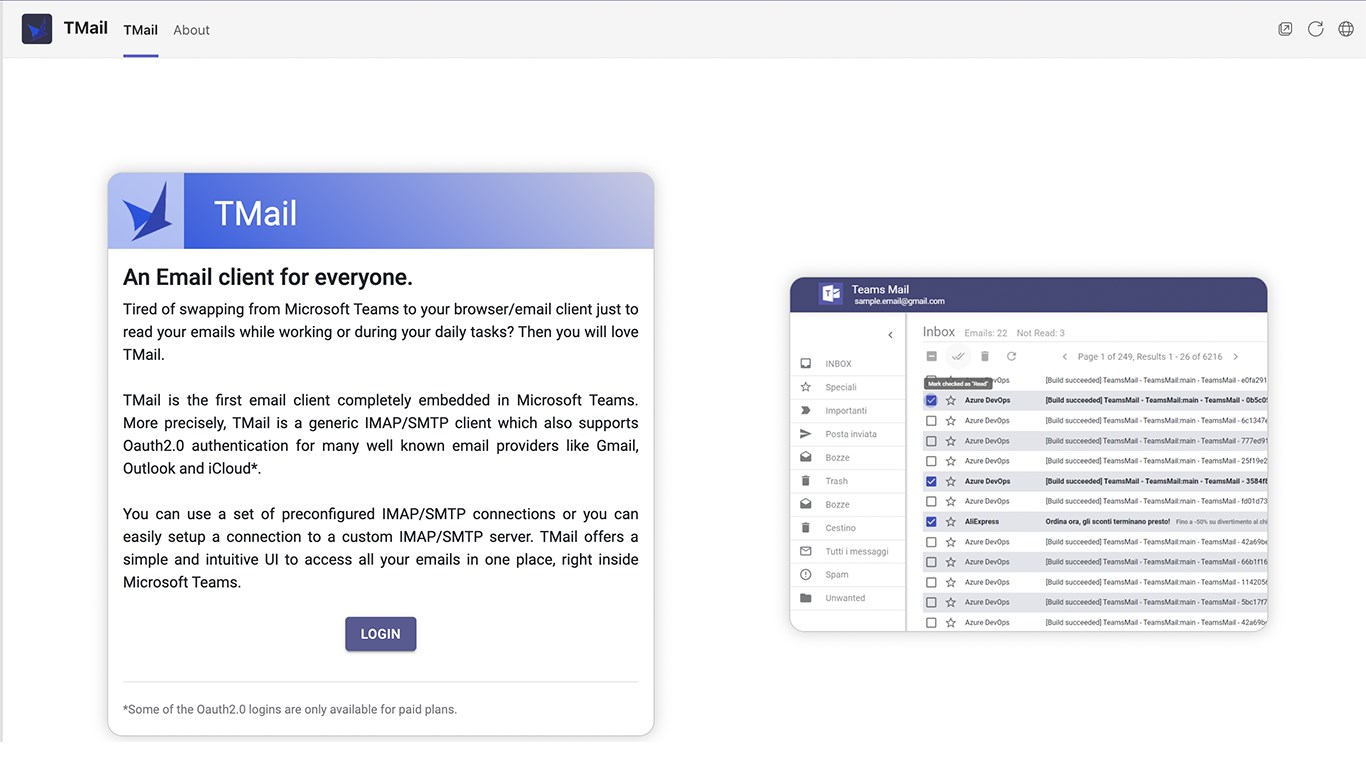Switch to the About tab

click(x=191, y=30)
